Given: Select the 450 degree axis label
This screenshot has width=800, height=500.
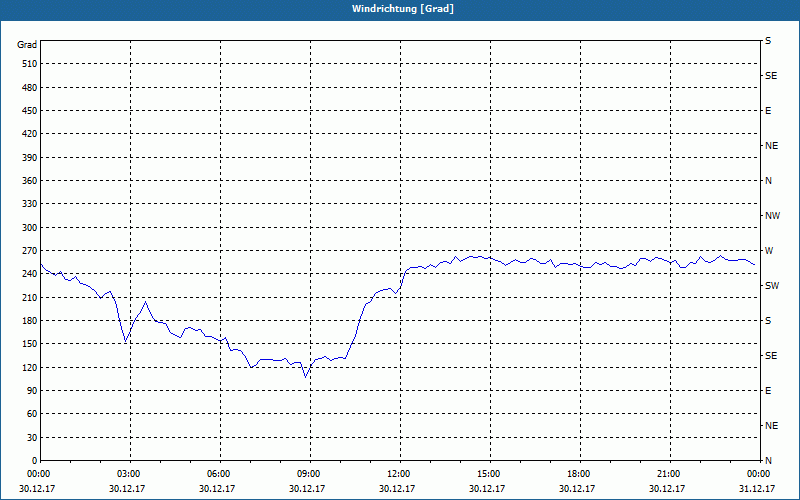Looking at the screenshot, I should click(x=29, y=111).
